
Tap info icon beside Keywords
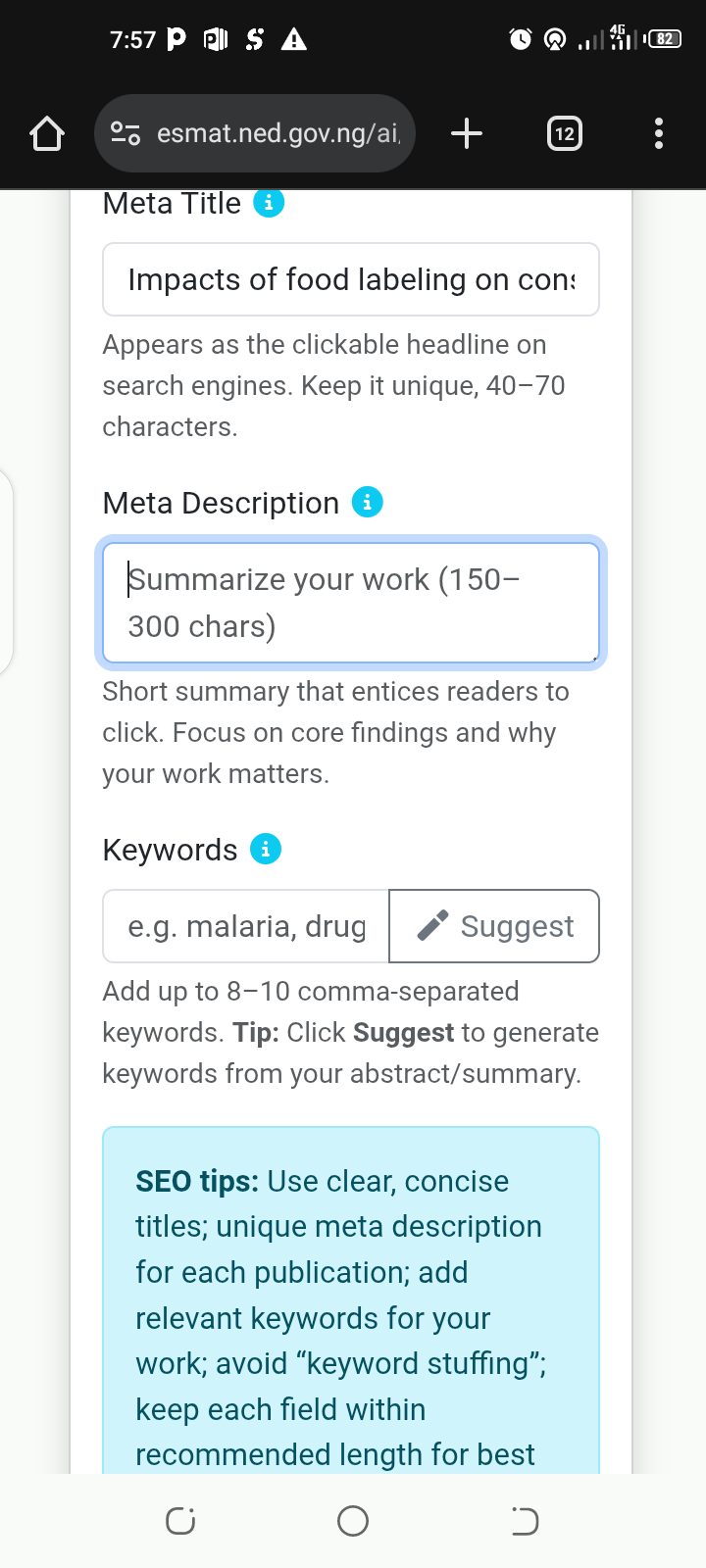[266, 849]
